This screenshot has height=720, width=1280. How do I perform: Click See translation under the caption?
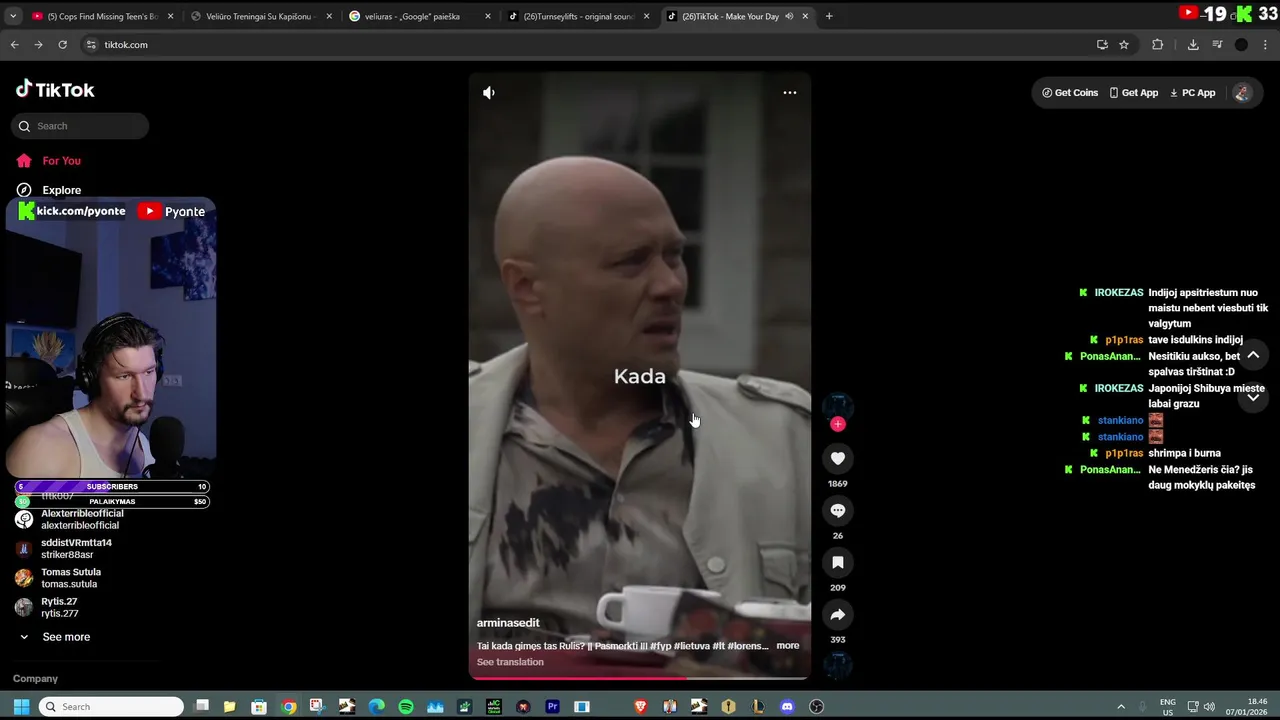510,662
